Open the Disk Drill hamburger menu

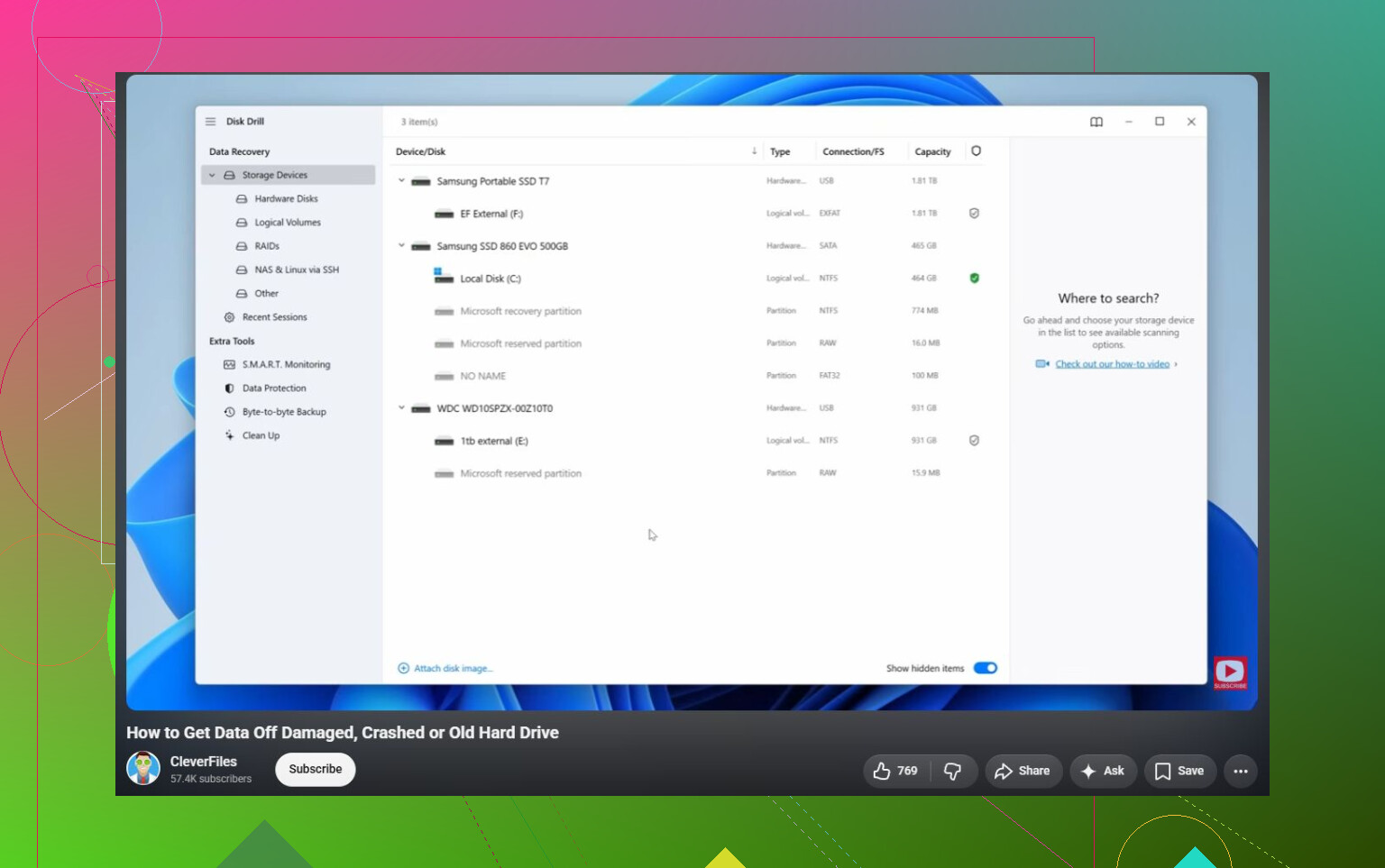point(210,122)
